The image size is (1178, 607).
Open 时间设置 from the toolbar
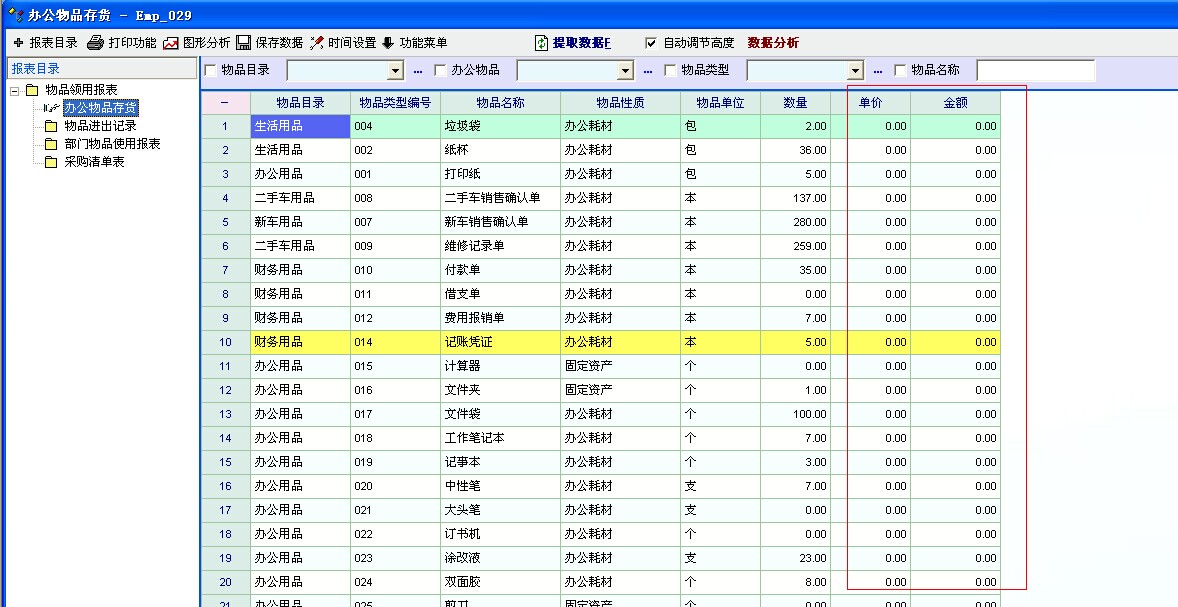(317, 43)
